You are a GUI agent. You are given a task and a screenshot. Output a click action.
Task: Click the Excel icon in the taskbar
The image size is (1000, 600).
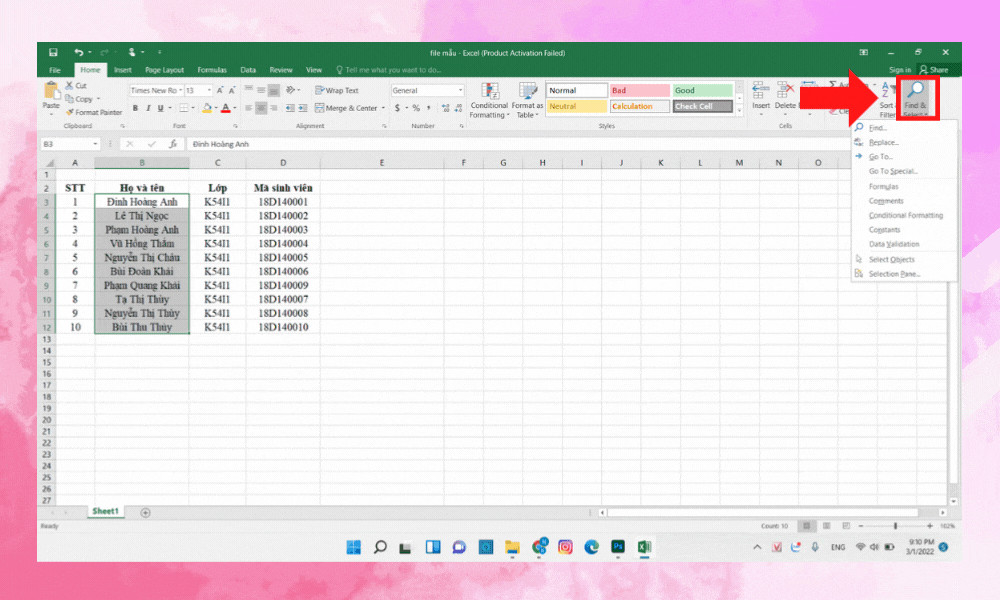point(645,547)
